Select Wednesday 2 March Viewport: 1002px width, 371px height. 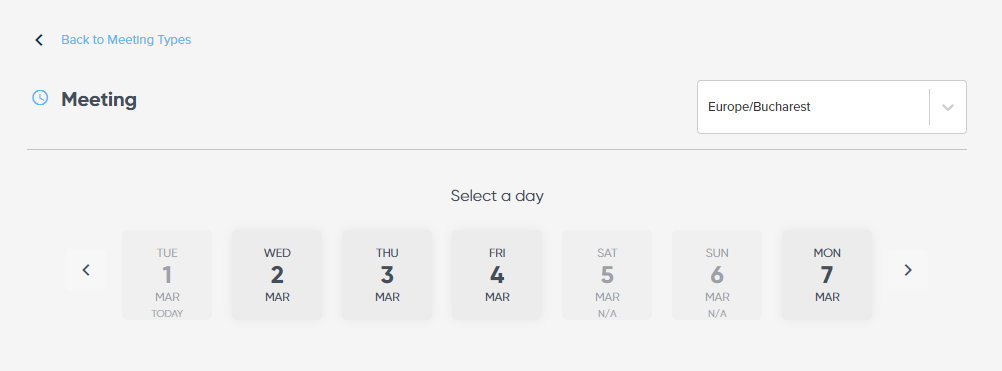click(x=277, y=275)
